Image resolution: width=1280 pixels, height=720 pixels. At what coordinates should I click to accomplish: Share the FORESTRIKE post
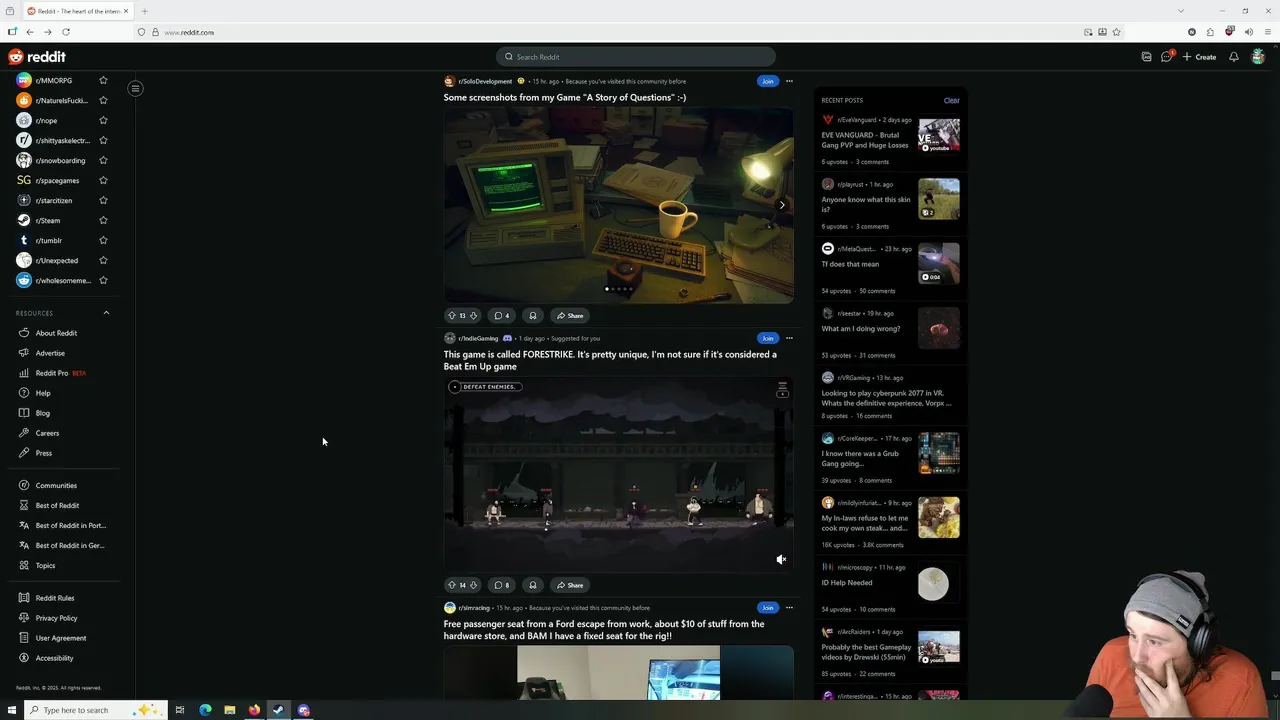pos(570,585)
